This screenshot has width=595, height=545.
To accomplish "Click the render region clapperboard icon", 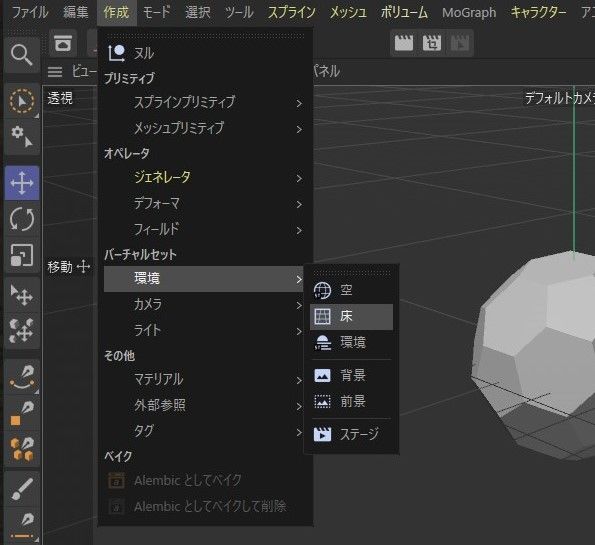I will tap(432, 43).
